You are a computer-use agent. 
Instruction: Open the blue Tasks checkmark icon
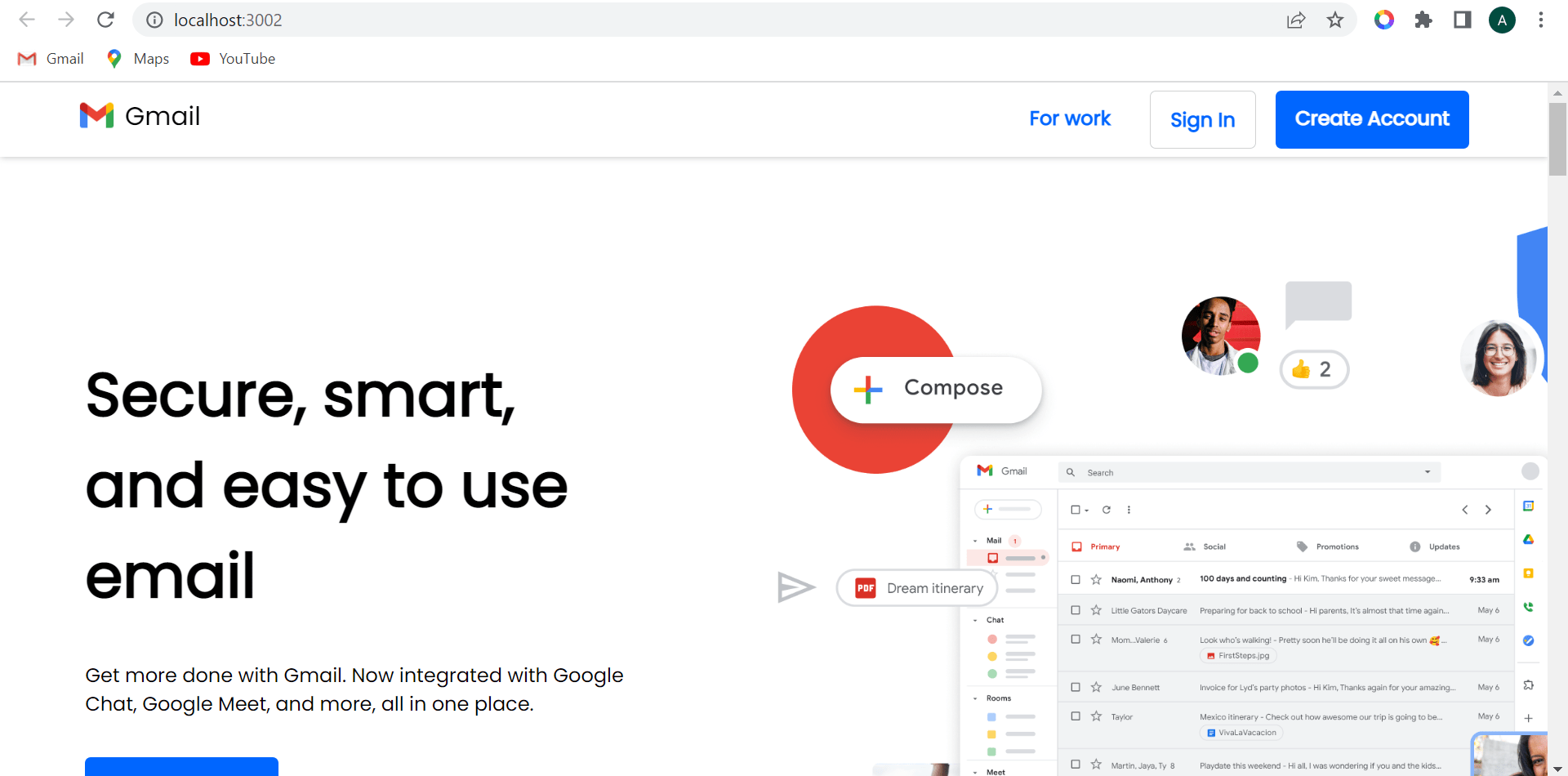tap(1529, 640)
